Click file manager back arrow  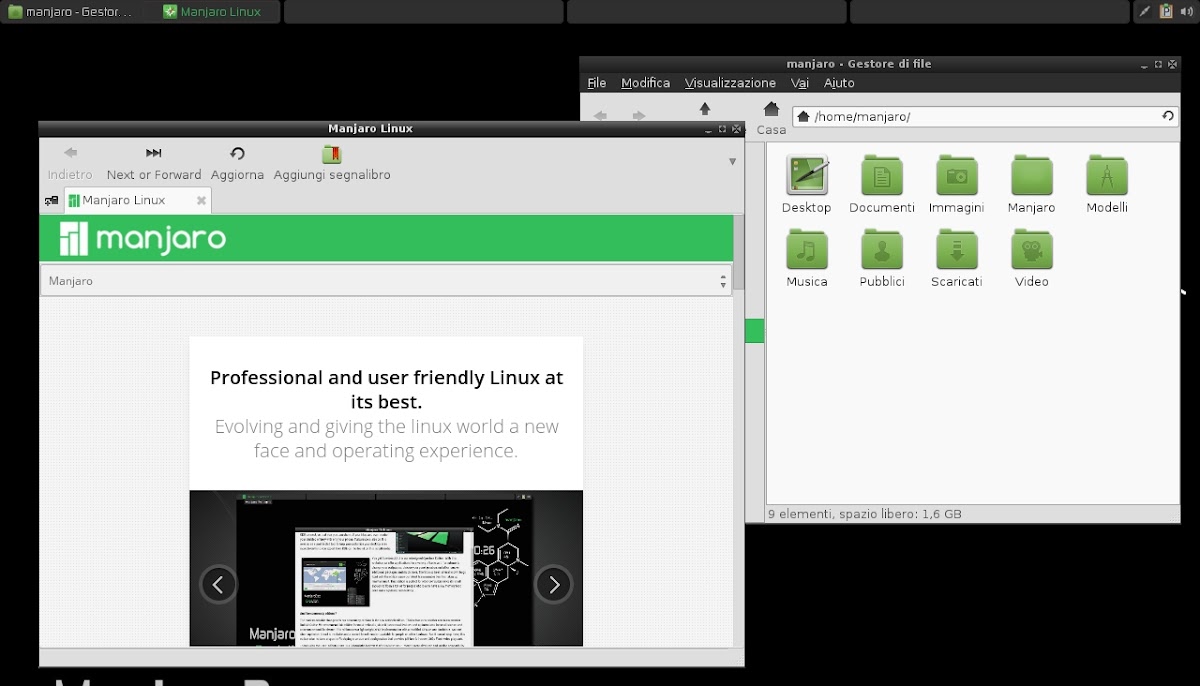click(x=600, y=116)
